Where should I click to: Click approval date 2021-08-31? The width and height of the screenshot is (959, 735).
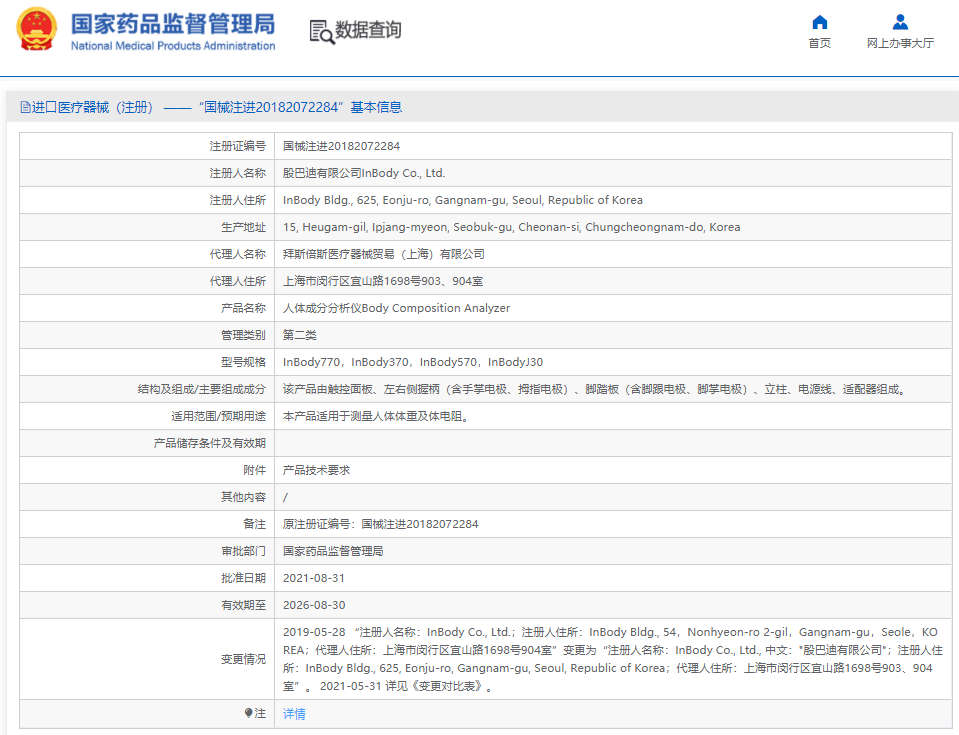click(314, 578)
